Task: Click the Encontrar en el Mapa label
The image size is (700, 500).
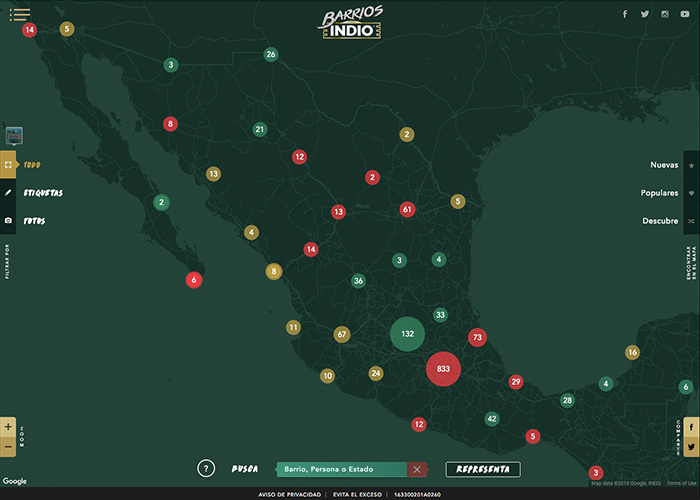Action: click(691, 263)
